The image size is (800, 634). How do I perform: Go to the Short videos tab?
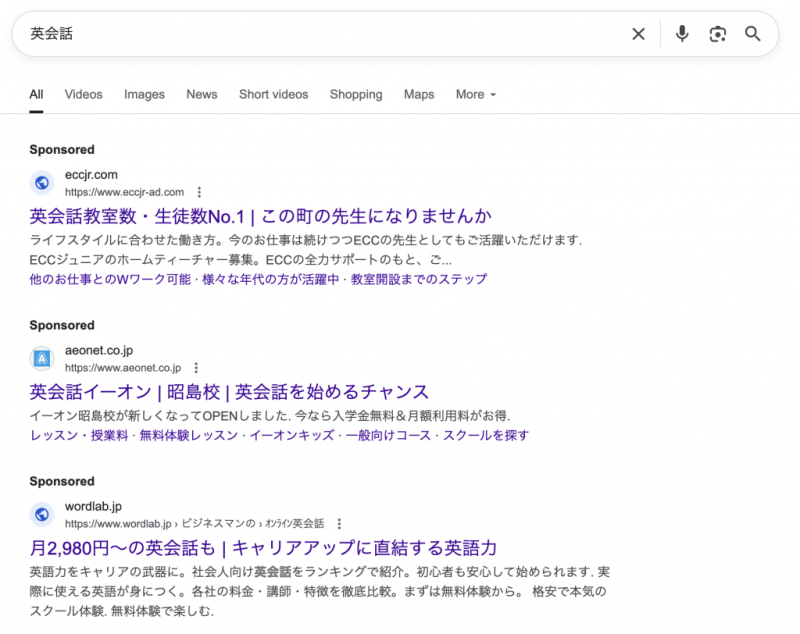coord(273,94)
